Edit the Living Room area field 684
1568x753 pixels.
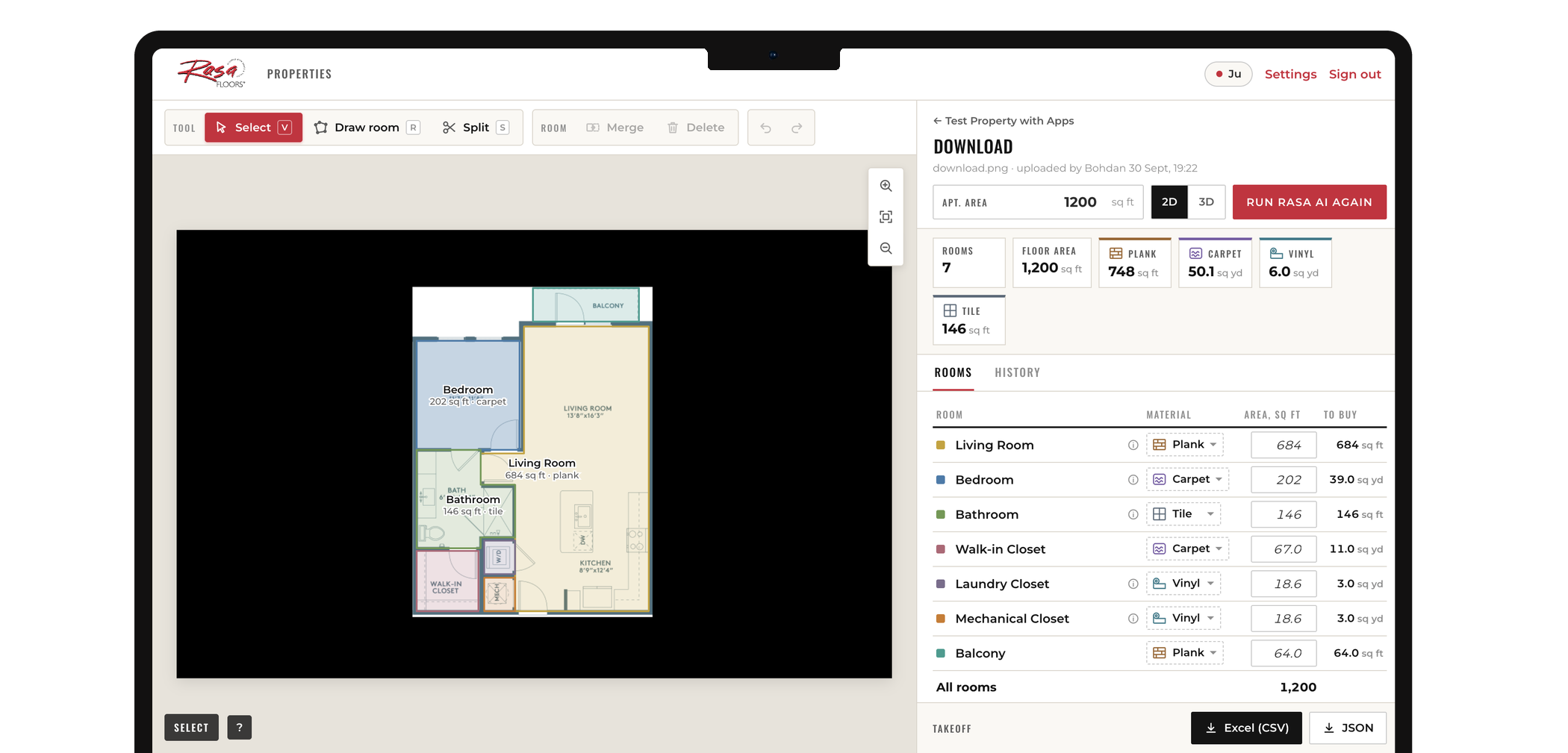coord(1284,446)
